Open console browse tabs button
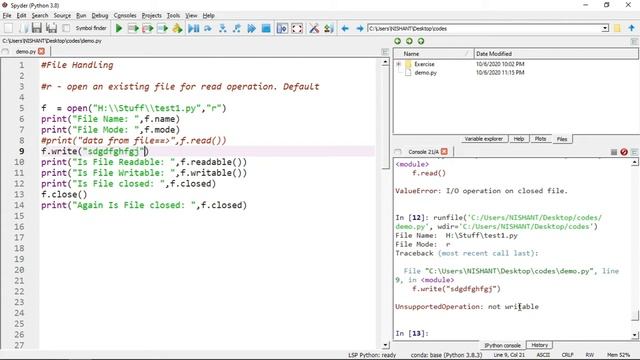 [398, 152]
